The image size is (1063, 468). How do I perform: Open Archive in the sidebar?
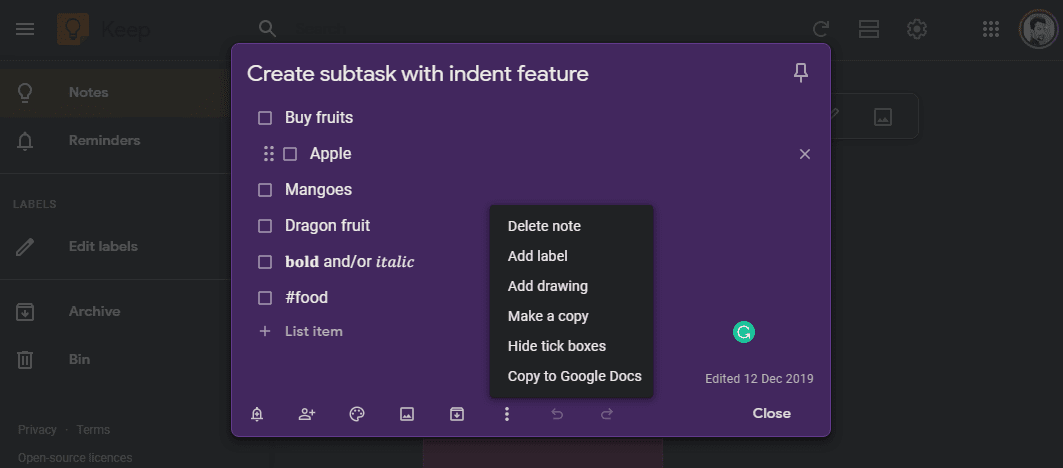coord(115,311)
